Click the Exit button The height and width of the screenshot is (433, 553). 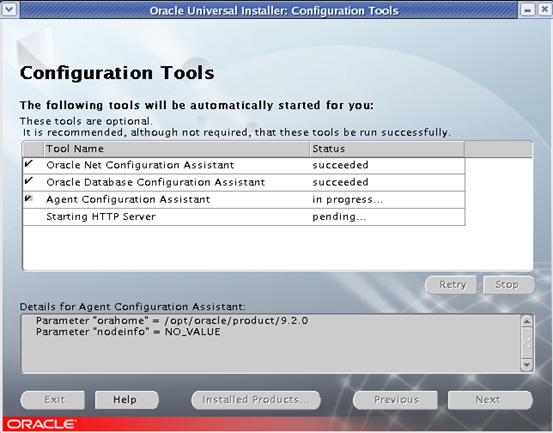pos(53,400)
